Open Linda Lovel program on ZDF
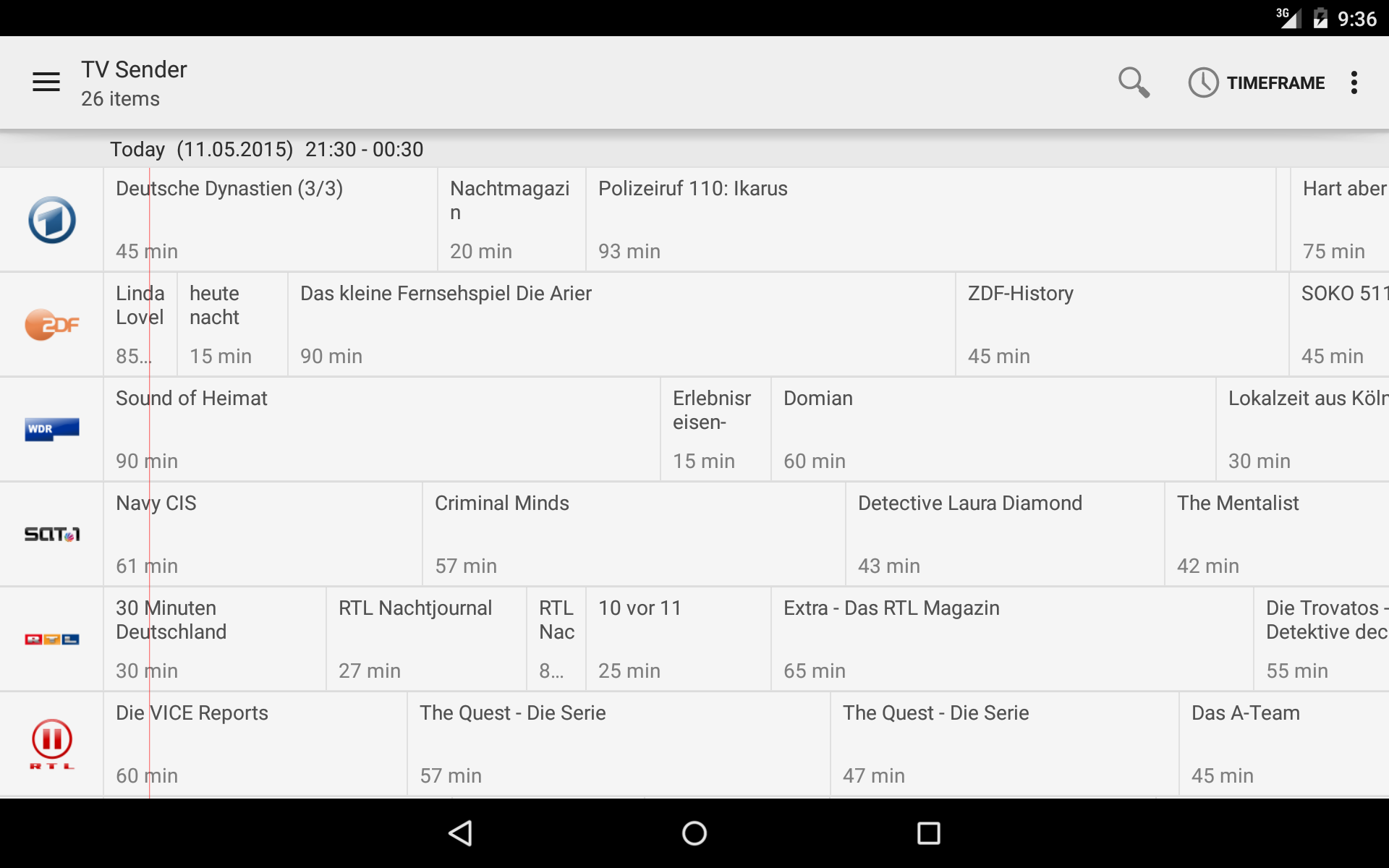Image resolution: width=1389 pixels, height=868 pixels. [x=140, y=325]
